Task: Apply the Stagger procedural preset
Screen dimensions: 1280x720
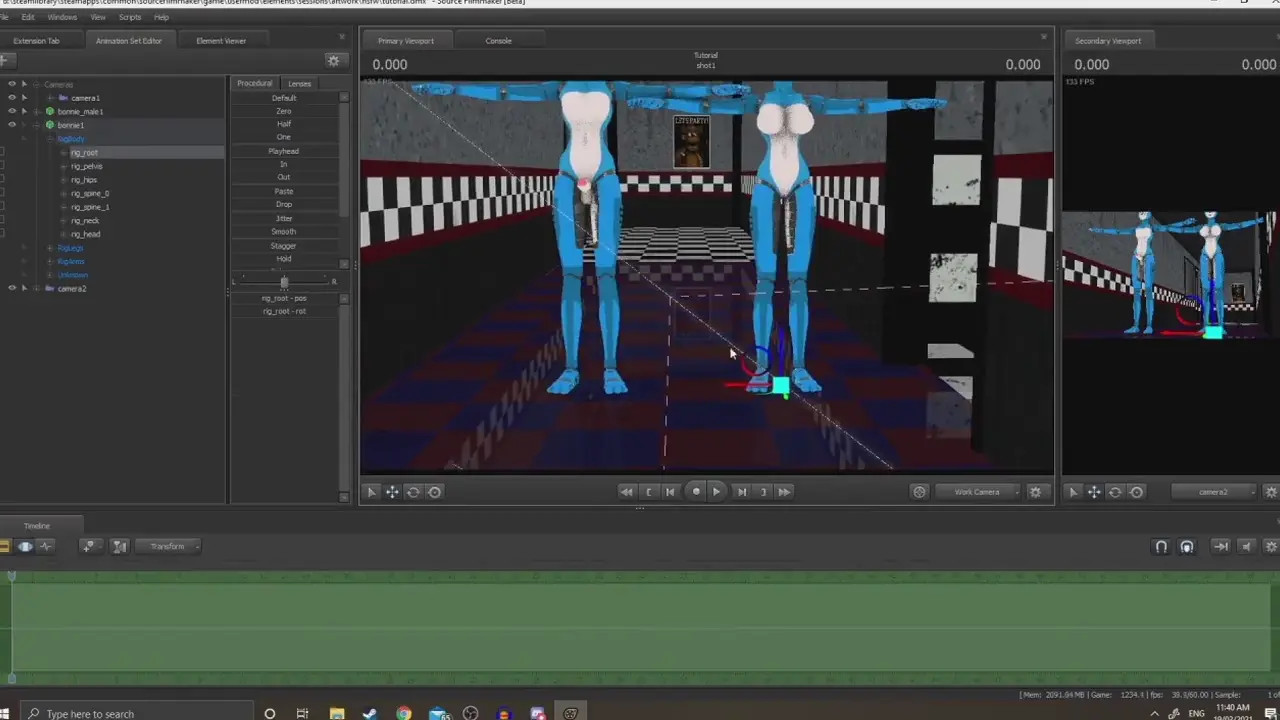Action: pyautogui.click(x=284, y=245)
